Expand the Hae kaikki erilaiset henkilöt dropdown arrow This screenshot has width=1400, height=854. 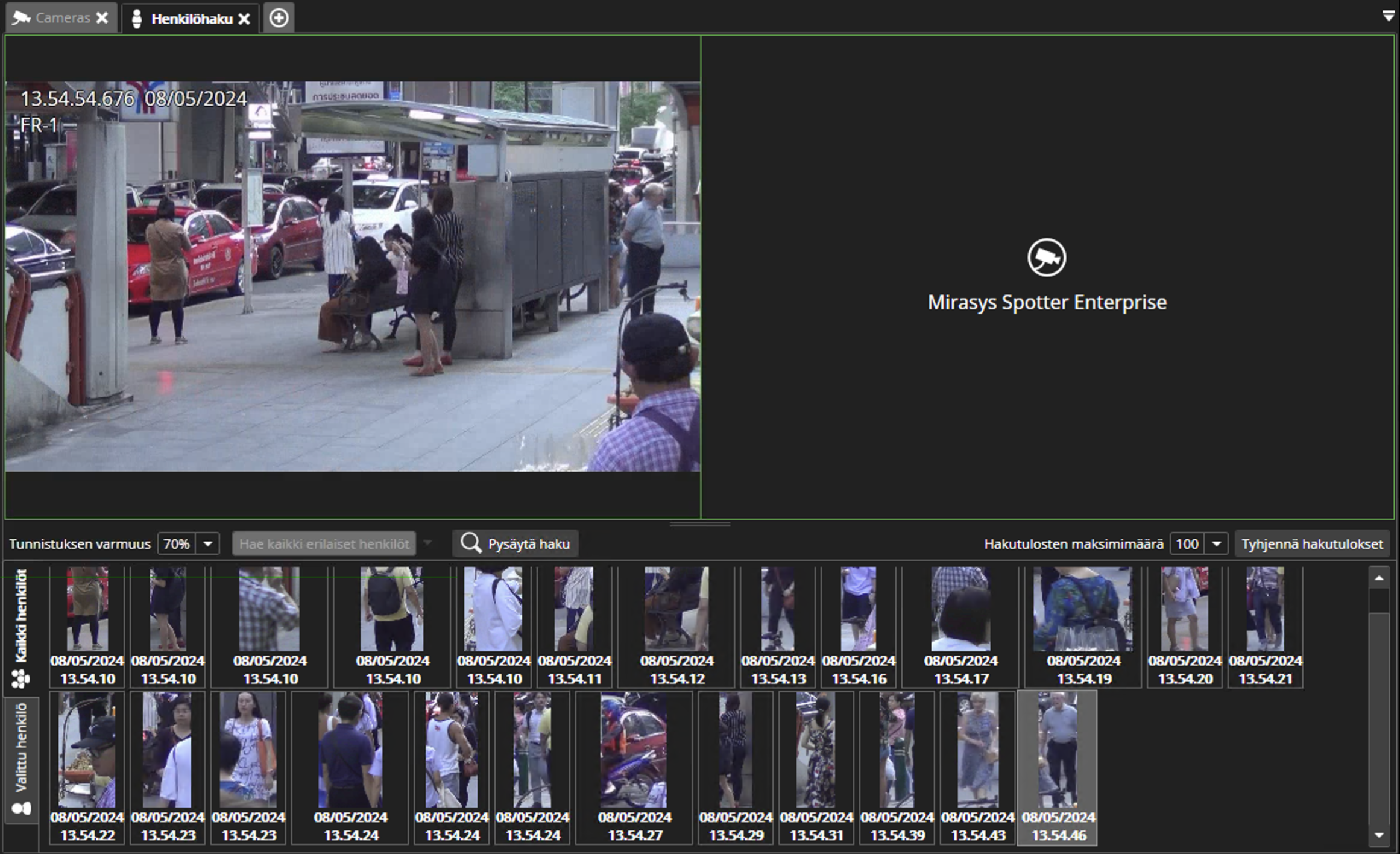(x=427, y=543)
